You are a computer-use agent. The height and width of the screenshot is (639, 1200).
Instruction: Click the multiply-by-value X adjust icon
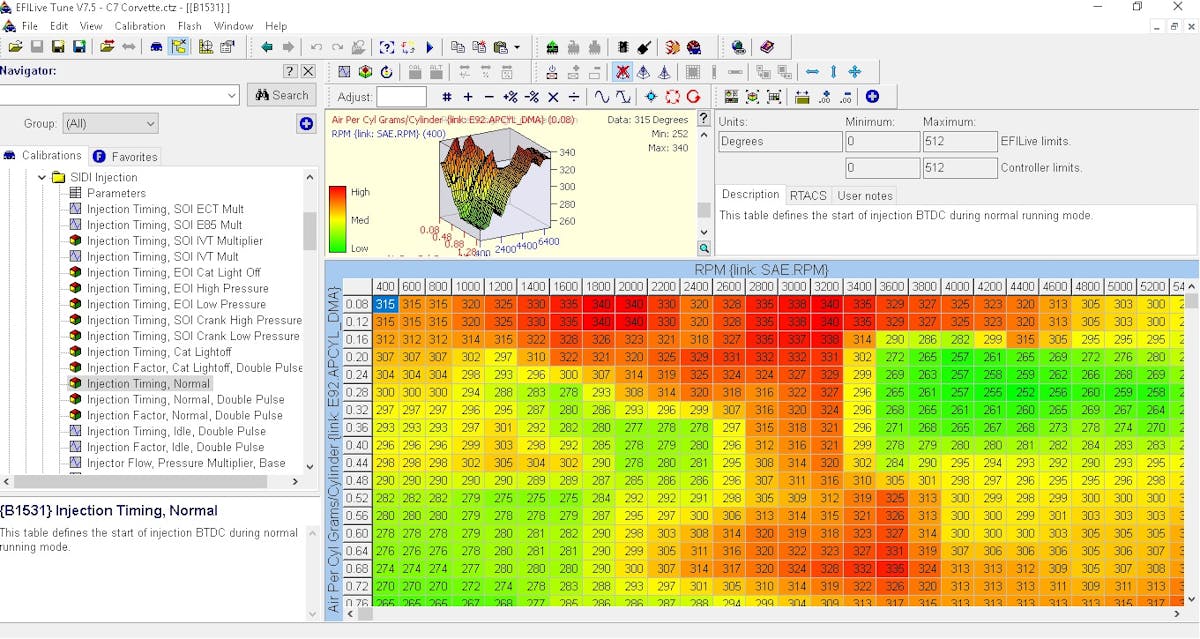tap(553, 97)
